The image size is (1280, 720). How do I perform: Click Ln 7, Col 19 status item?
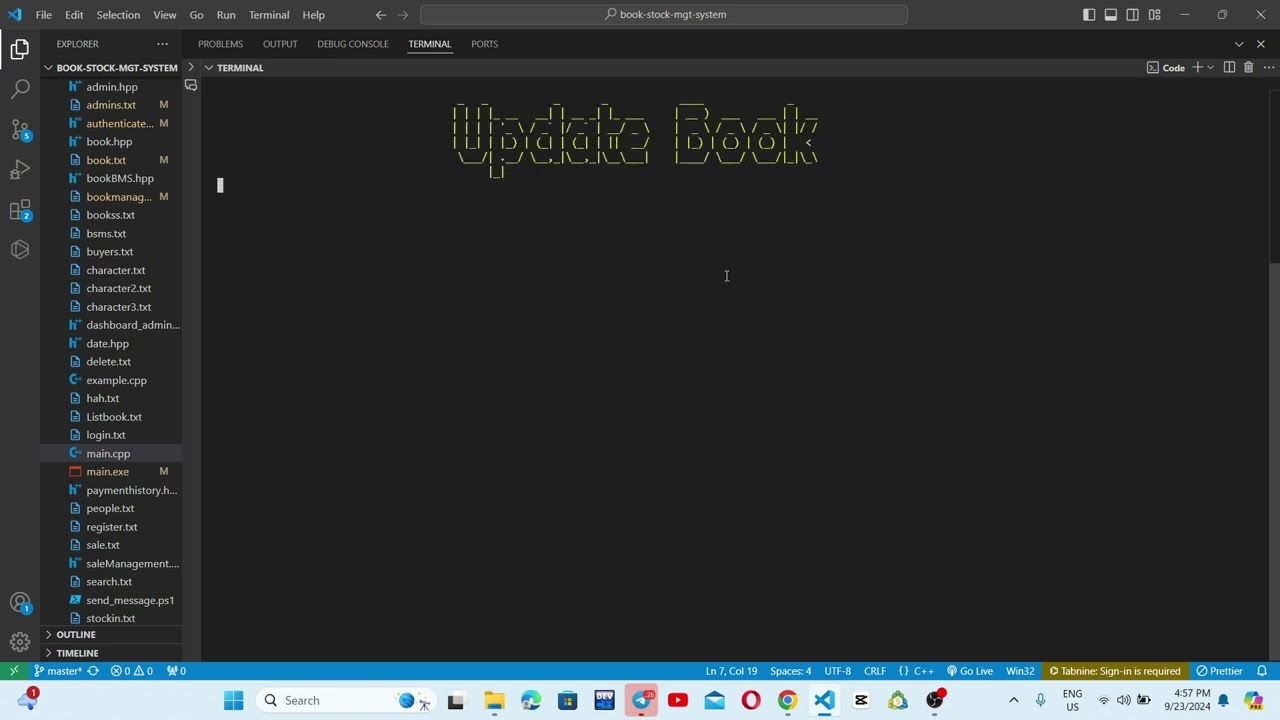click(x=731, y=671)
